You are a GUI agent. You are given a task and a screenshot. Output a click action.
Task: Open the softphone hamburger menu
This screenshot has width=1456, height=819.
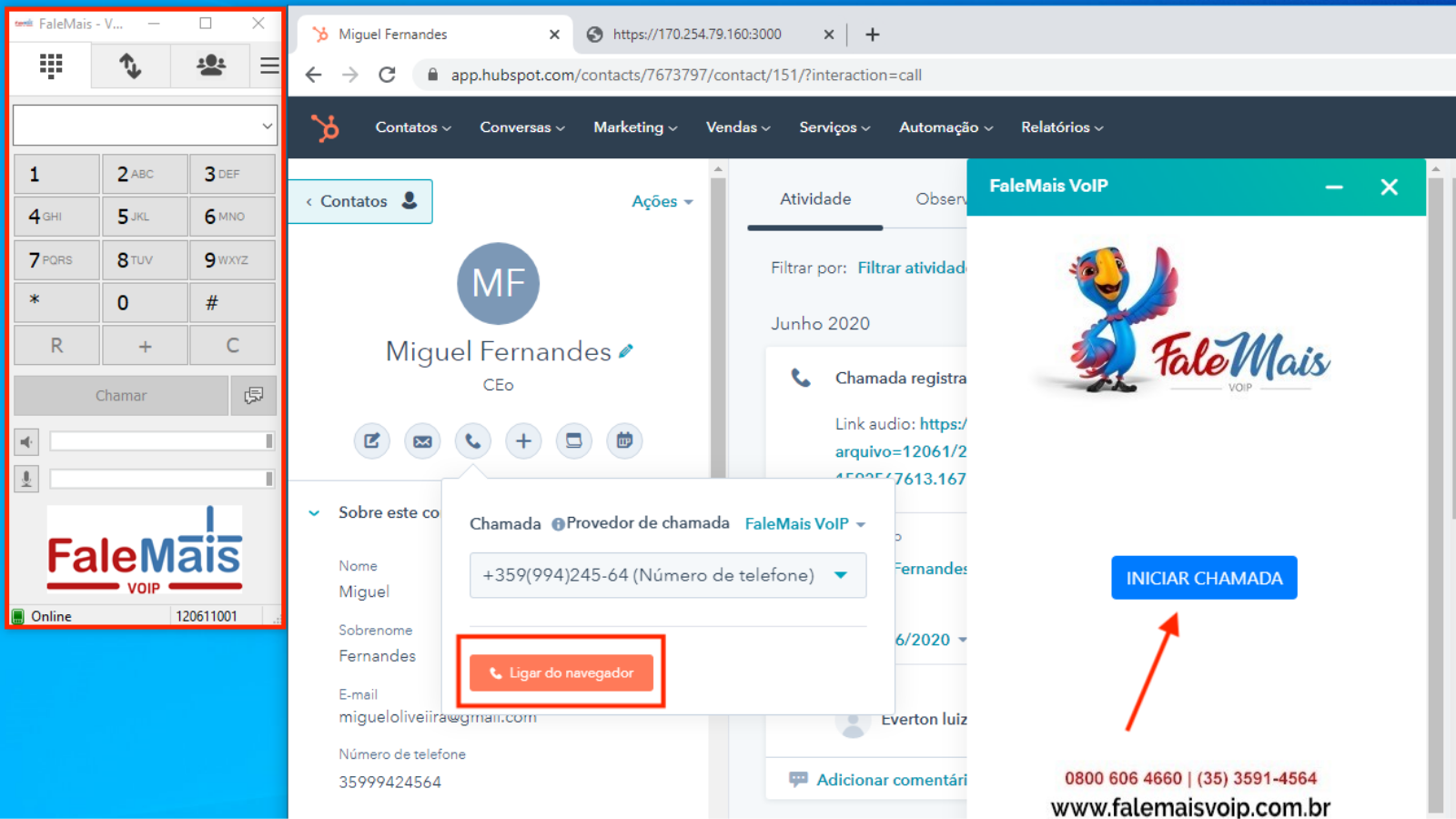click(x=269, y=66)
